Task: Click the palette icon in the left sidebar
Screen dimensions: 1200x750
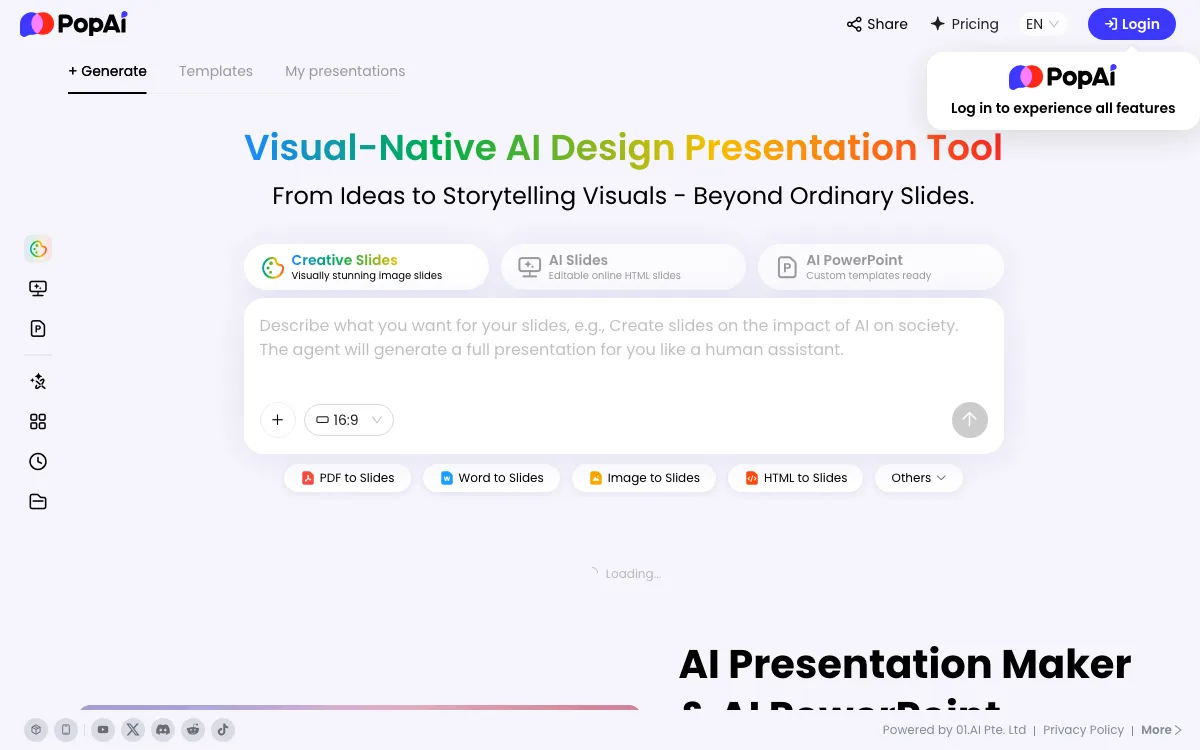Action: tap(38, 249)
